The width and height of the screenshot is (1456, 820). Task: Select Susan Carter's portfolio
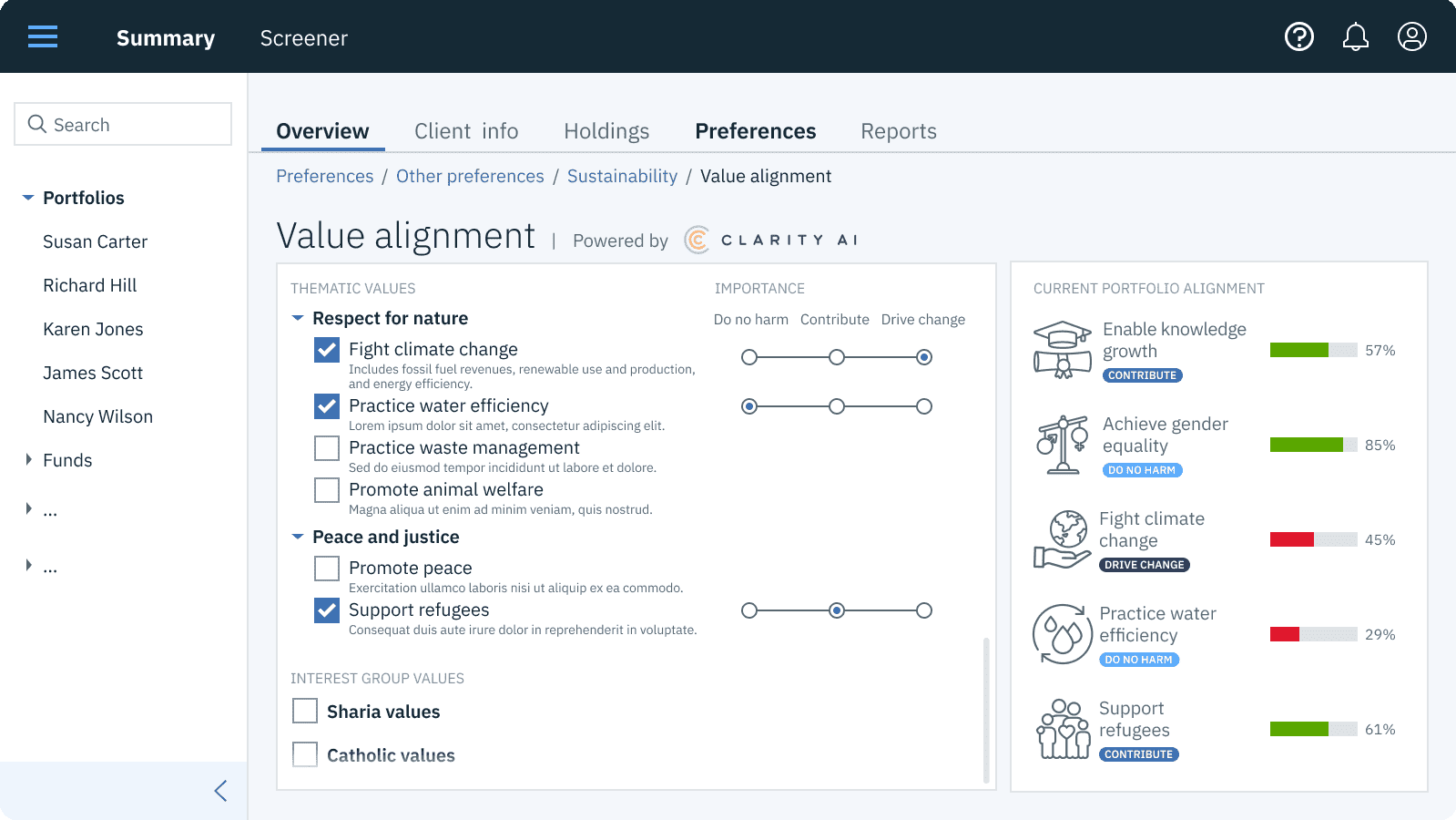click(95, 241)
